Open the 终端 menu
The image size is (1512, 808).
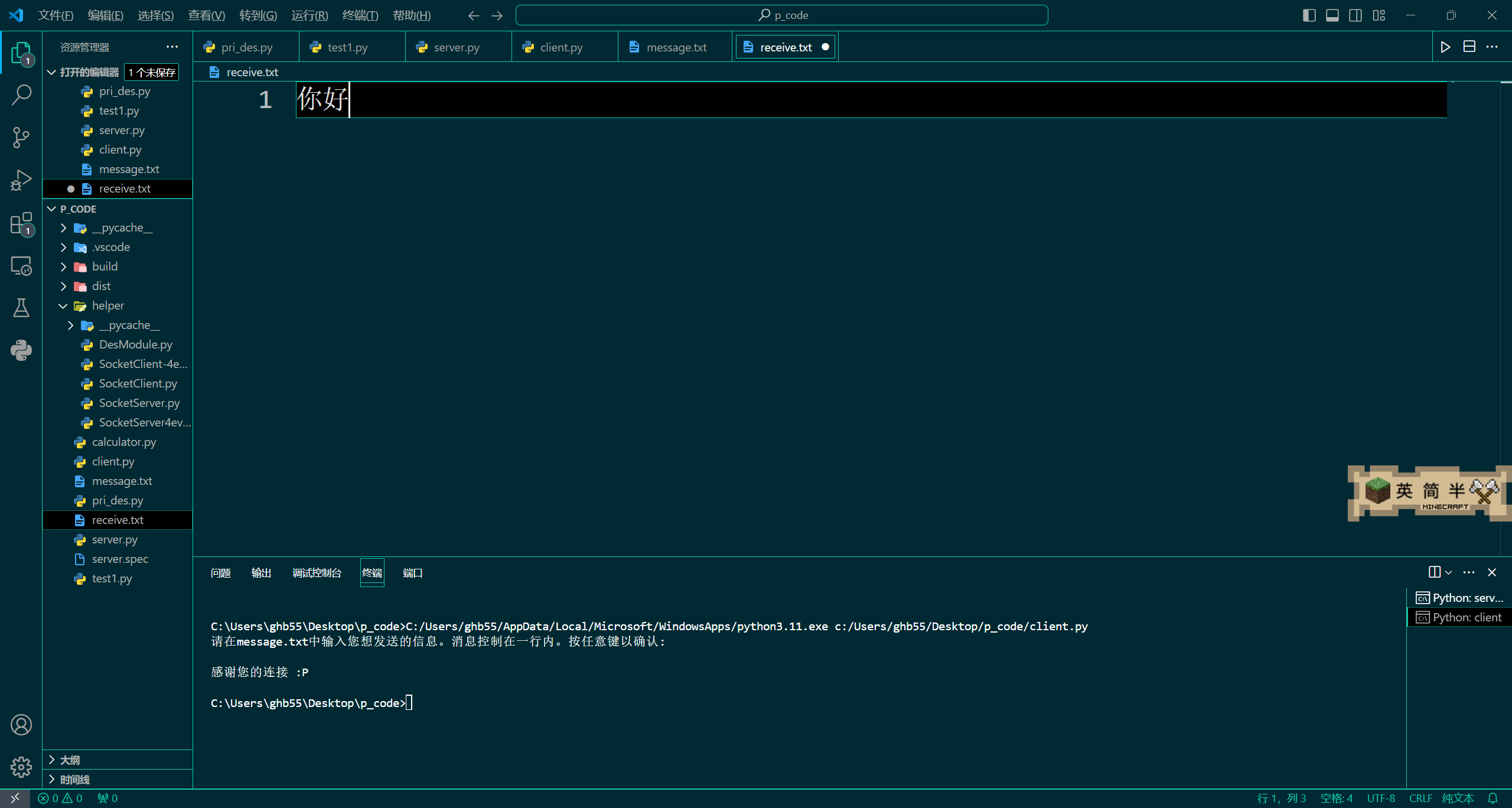point(360,15)
